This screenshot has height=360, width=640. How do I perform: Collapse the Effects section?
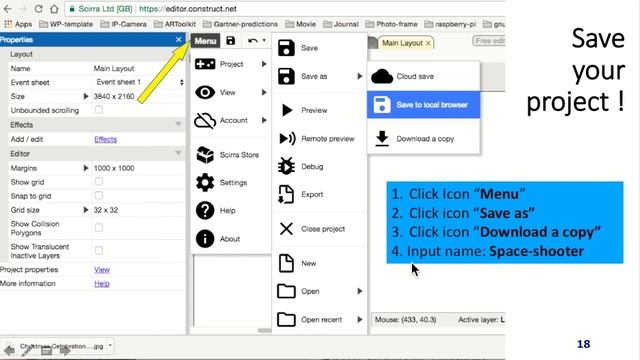[178, 124]
